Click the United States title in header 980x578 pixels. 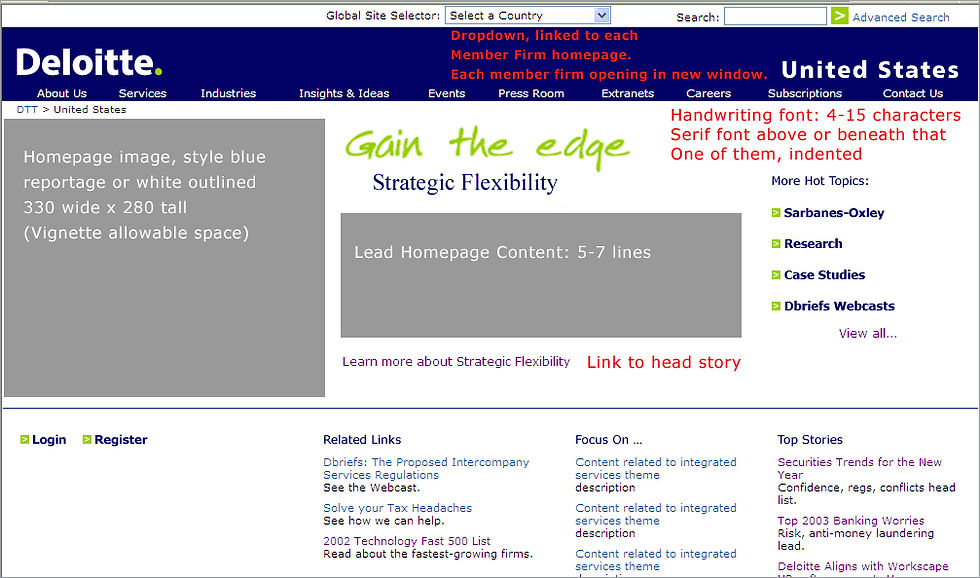tap(870, 69)
